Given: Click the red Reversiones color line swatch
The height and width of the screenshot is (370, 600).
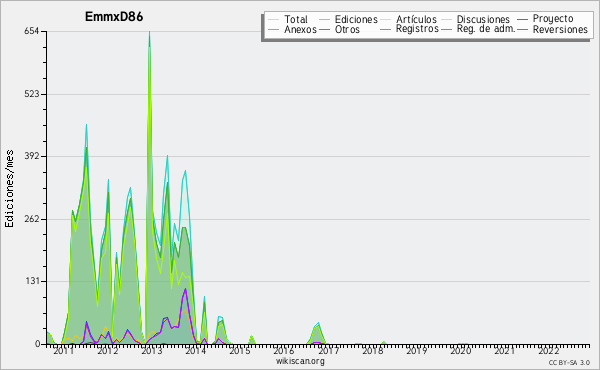Looking at the screenshot, I should pyautogui.click(x=523, y=29).
